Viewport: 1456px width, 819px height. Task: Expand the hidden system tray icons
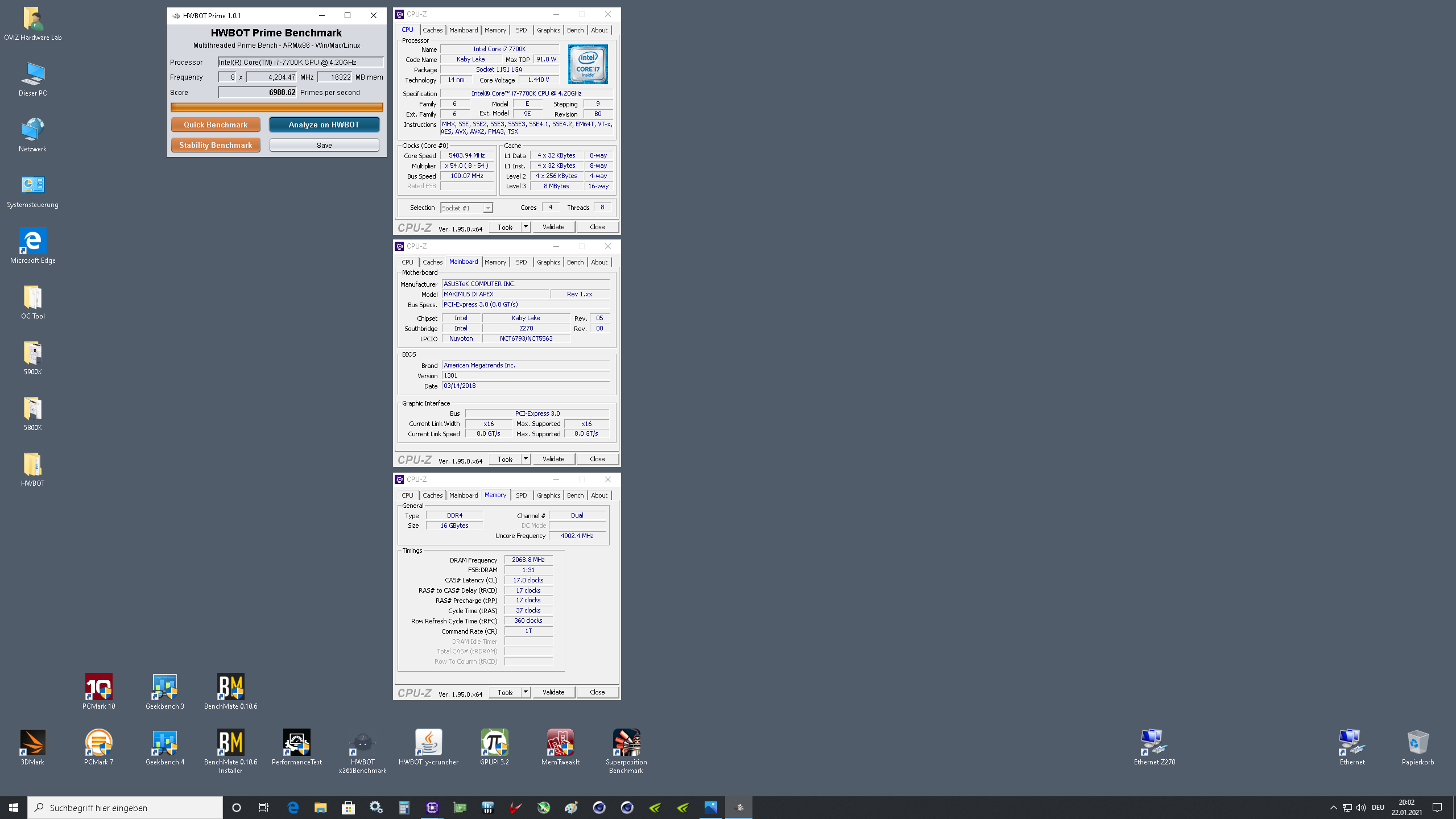[1333, 807]
